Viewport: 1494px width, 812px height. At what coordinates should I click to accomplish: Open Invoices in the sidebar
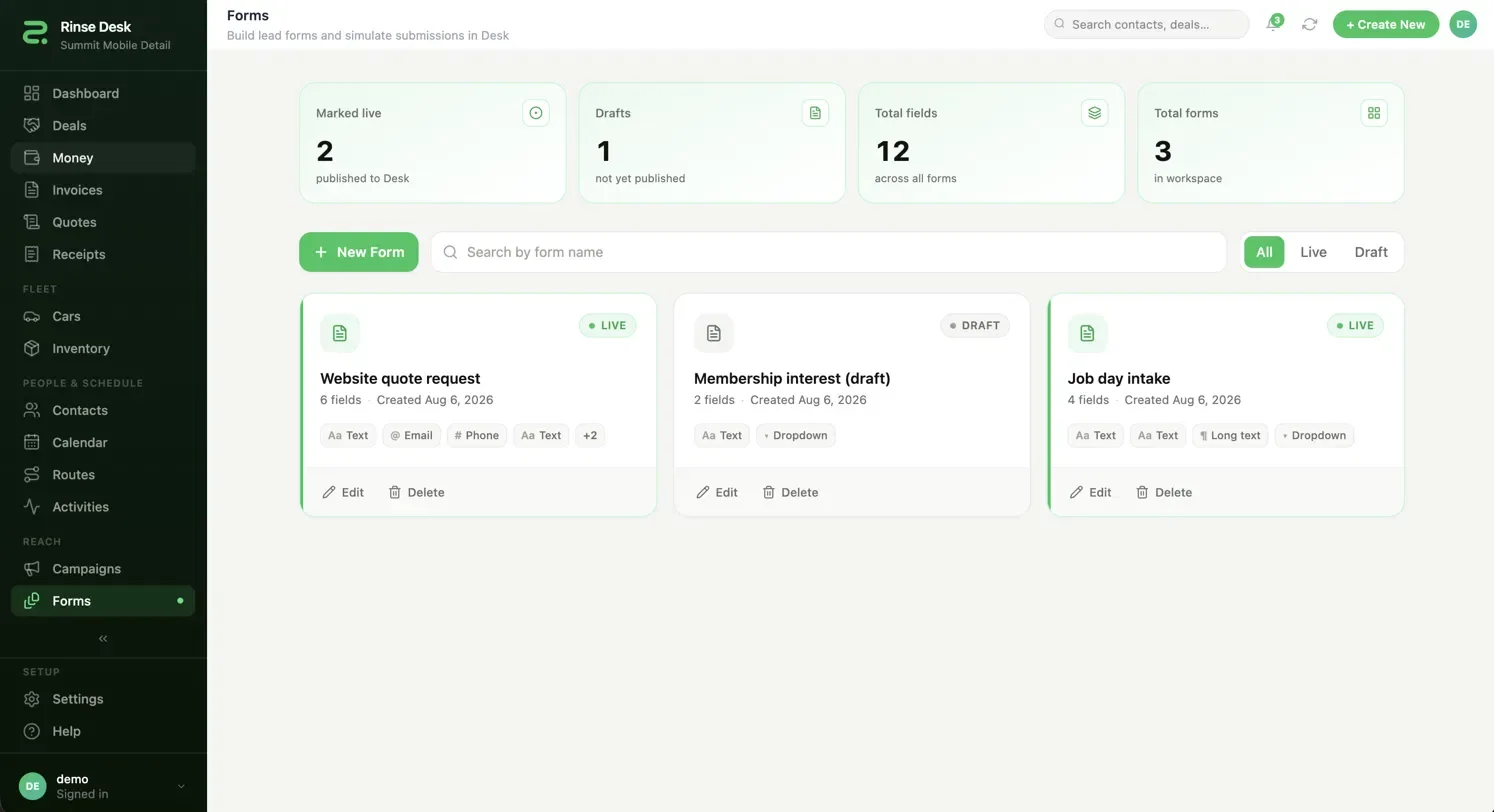click(103, 190)
